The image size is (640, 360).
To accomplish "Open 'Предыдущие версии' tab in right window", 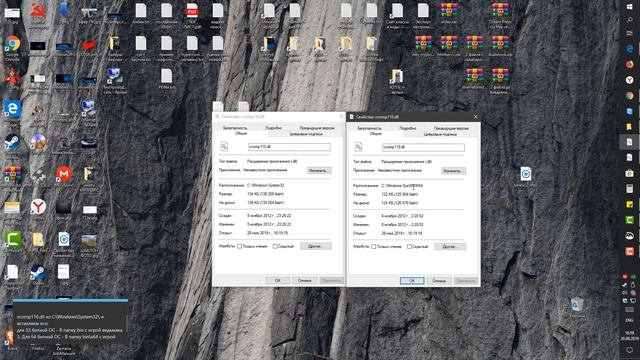I will click(x=451, y=128).
